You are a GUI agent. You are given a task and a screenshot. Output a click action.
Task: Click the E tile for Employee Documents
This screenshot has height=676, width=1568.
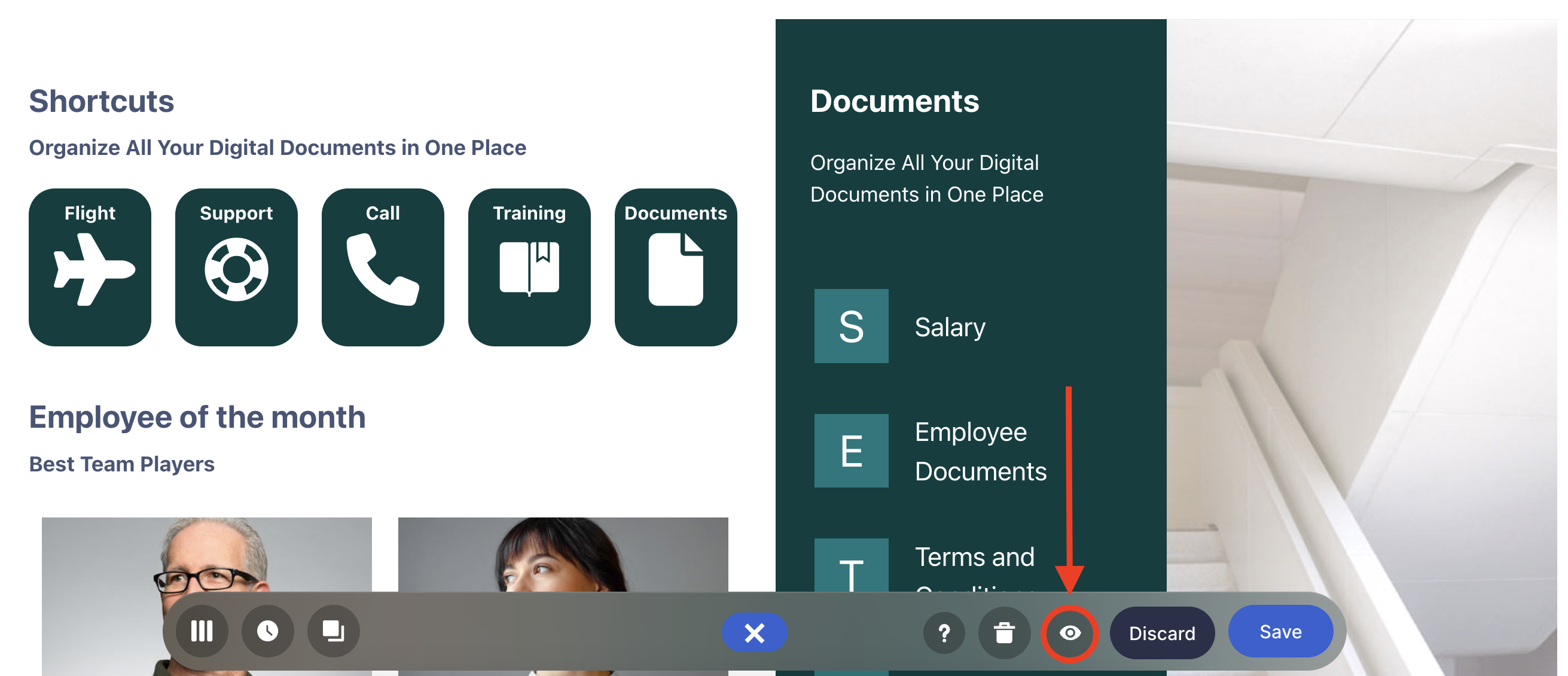[x=851, y=451]
